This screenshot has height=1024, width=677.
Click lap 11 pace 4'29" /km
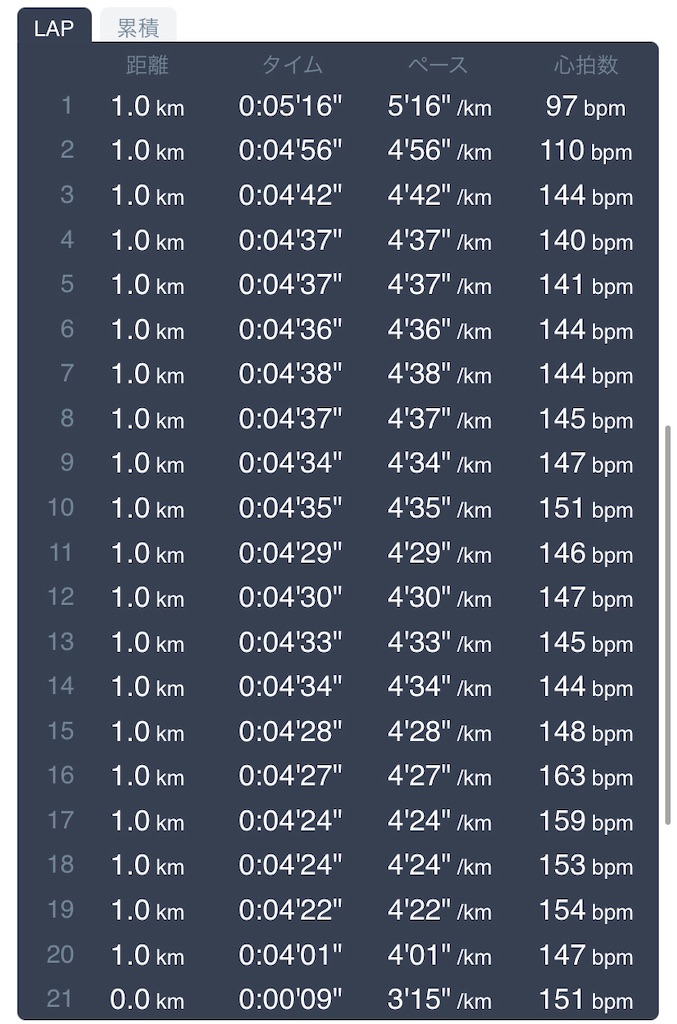(x=439, y=553)
